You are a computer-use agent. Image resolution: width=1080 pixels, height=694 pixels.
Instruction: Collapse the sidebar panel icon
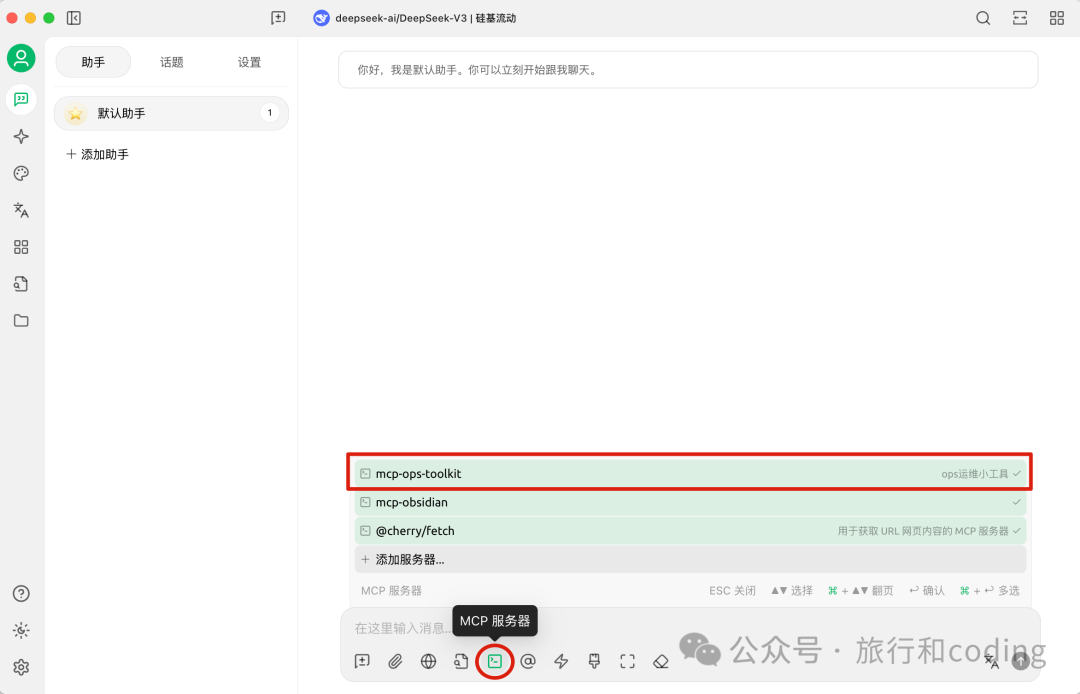(x=74, y=18)
